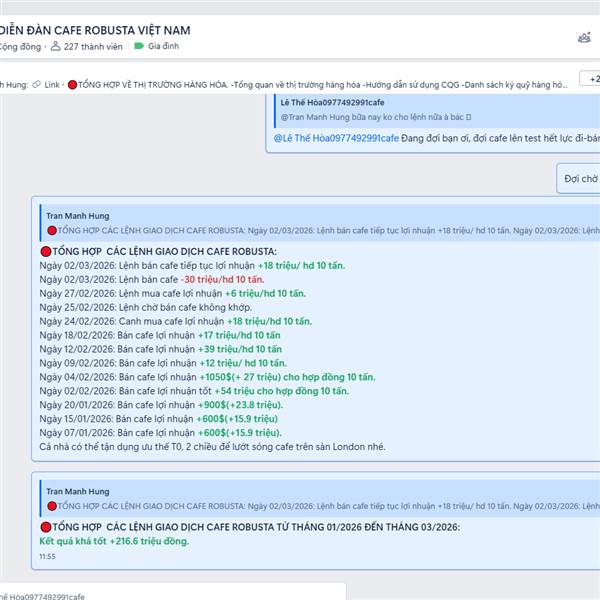Viewport: 600px width, 600px height.
Task: Select line Ngày 02/03/2026 tiếp tục lợi nhuận +18 triệu
Action: click(x=192, y=266)
